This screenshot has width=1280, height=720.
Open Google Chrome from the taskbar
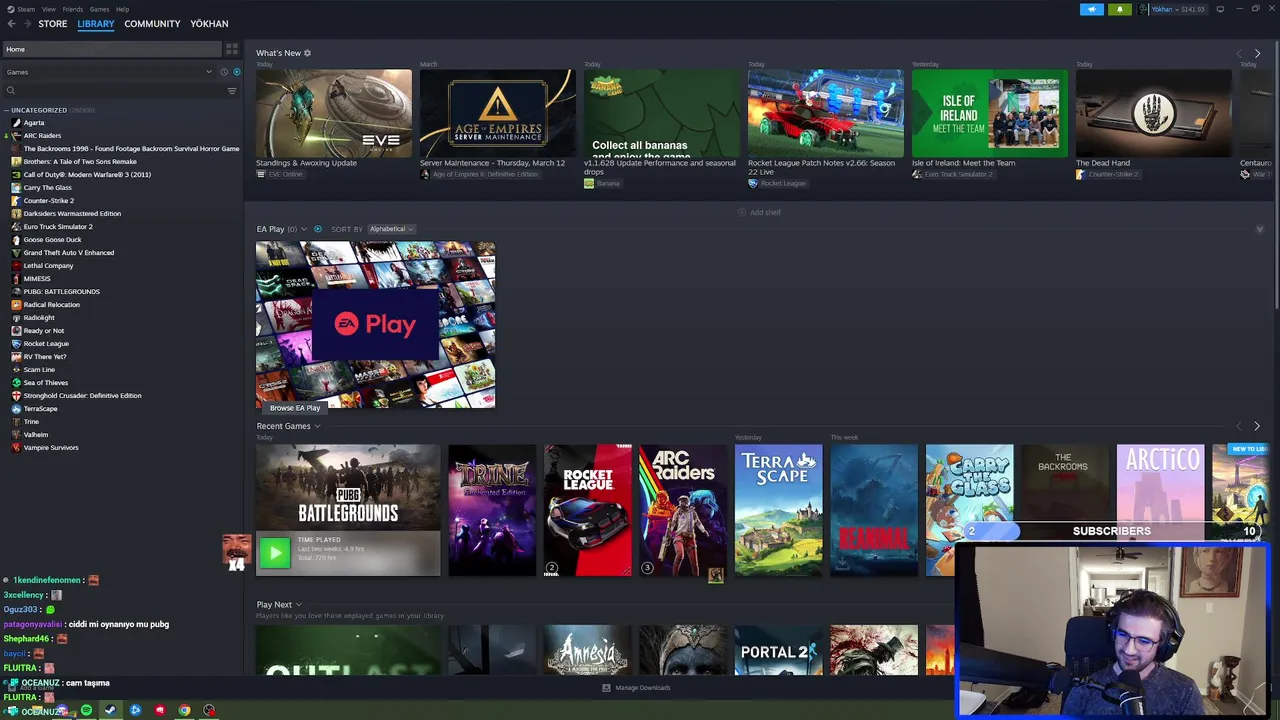coord(184,711)
